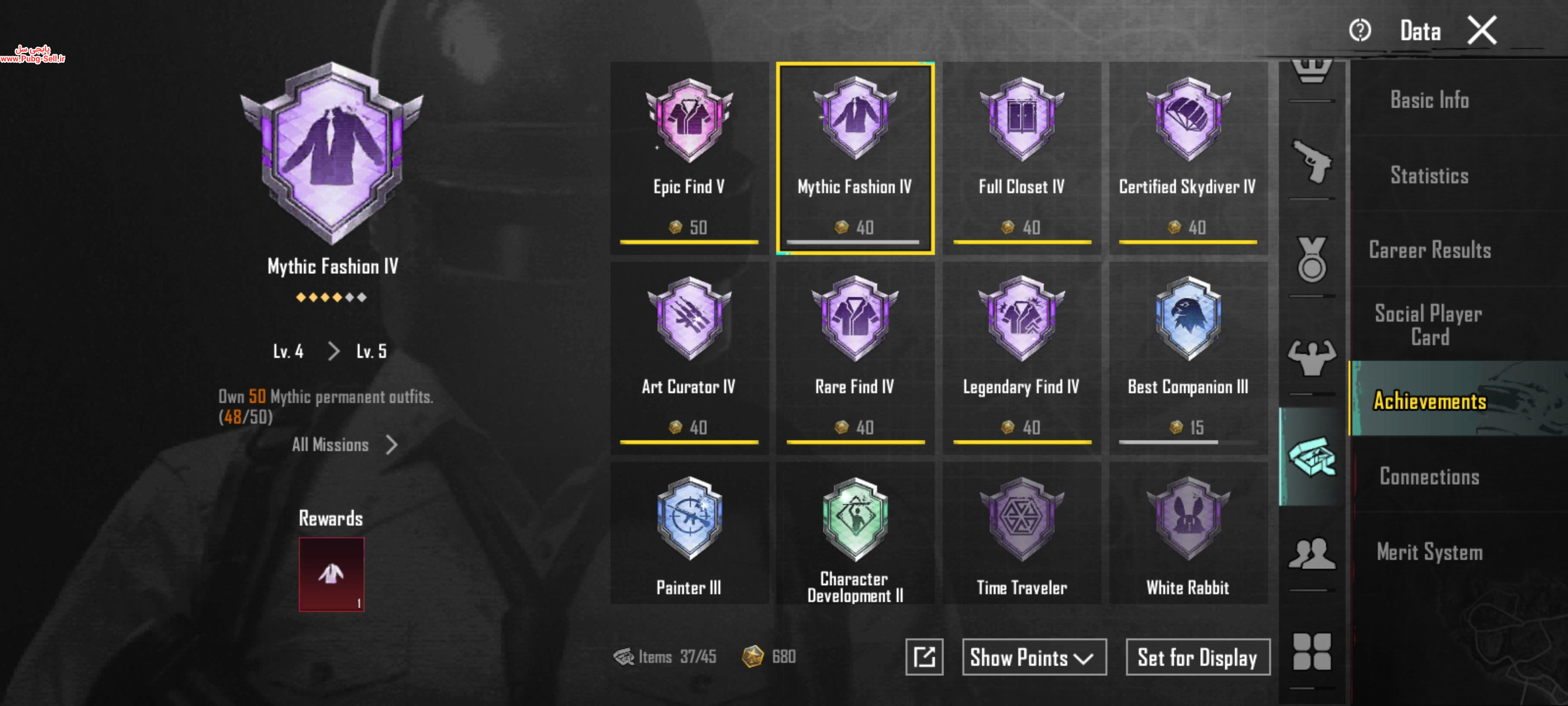Close the Data panel with X
Viewport: 1568px width, 706px height.
coord(1482,30)
